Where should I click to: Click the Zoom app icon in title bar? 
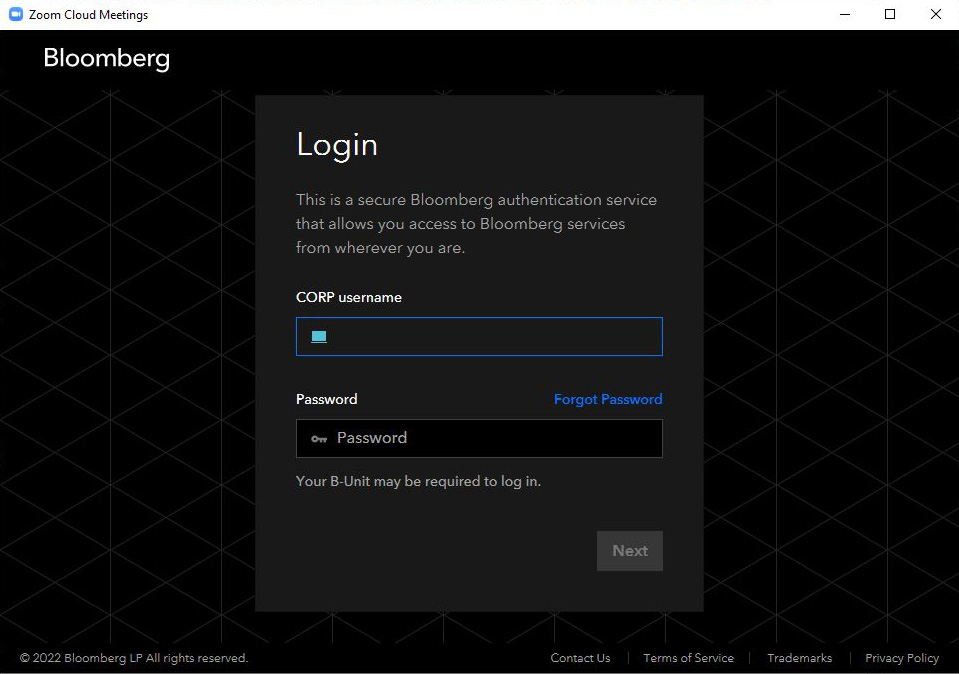coord(15,15)
